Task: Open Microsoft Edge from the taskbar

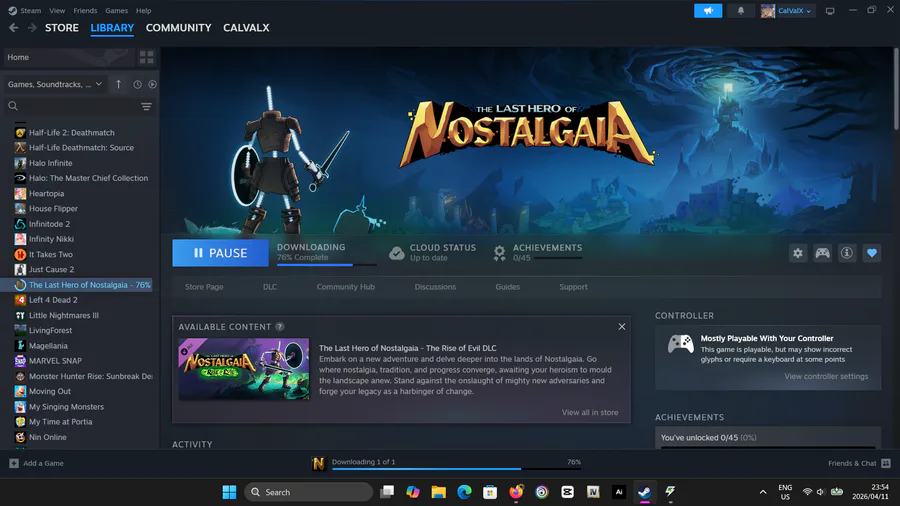Action: (x=464, y=492)
